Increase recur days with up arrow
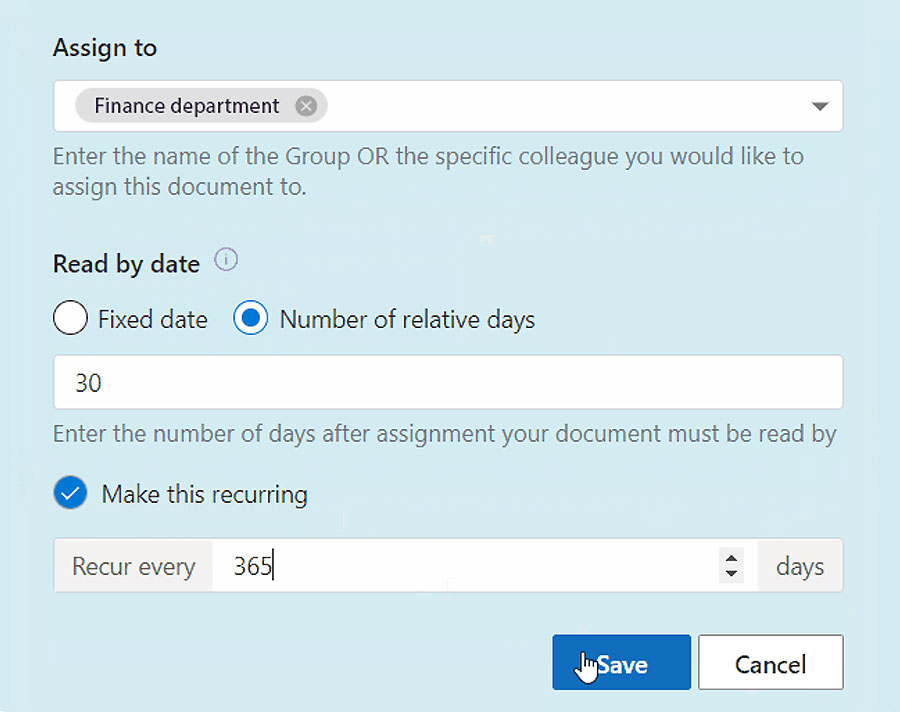This screenshot has width=900, height=712. [731, 559]
